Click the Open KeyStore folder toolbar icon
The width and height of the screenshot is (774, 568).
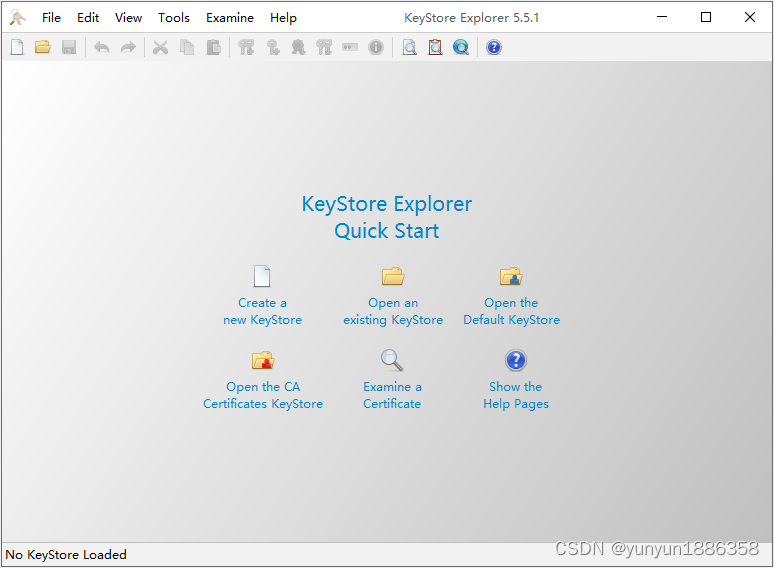(x=43, y=47)
